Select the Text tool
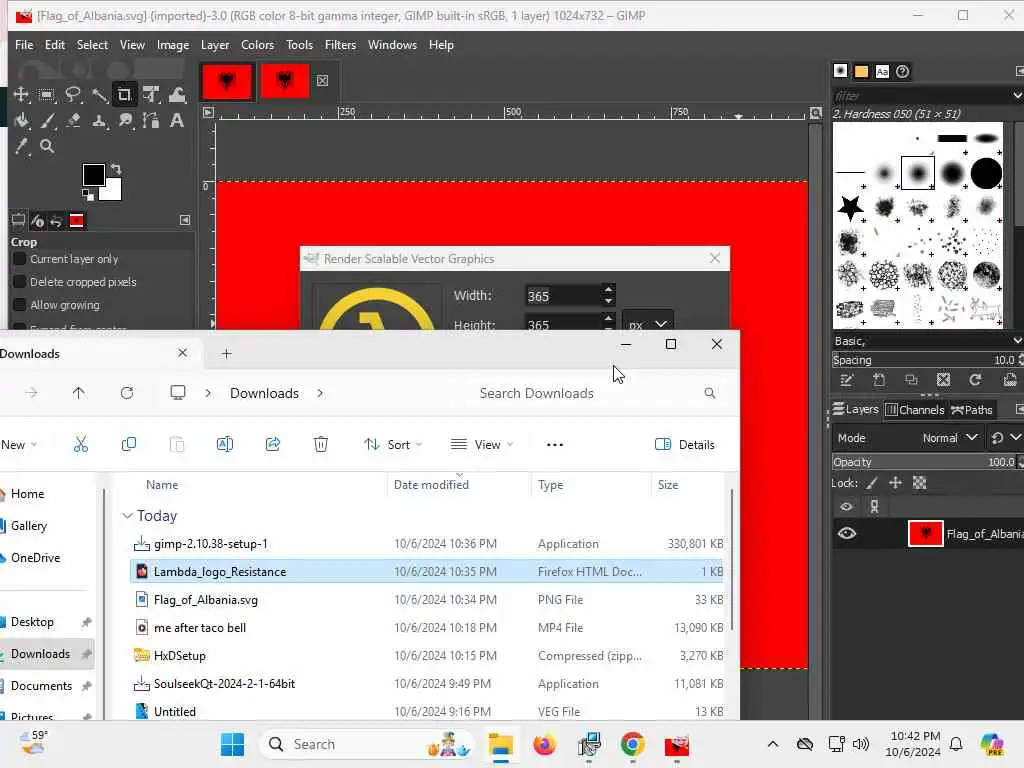1024x768 pixels. (177, 121)
